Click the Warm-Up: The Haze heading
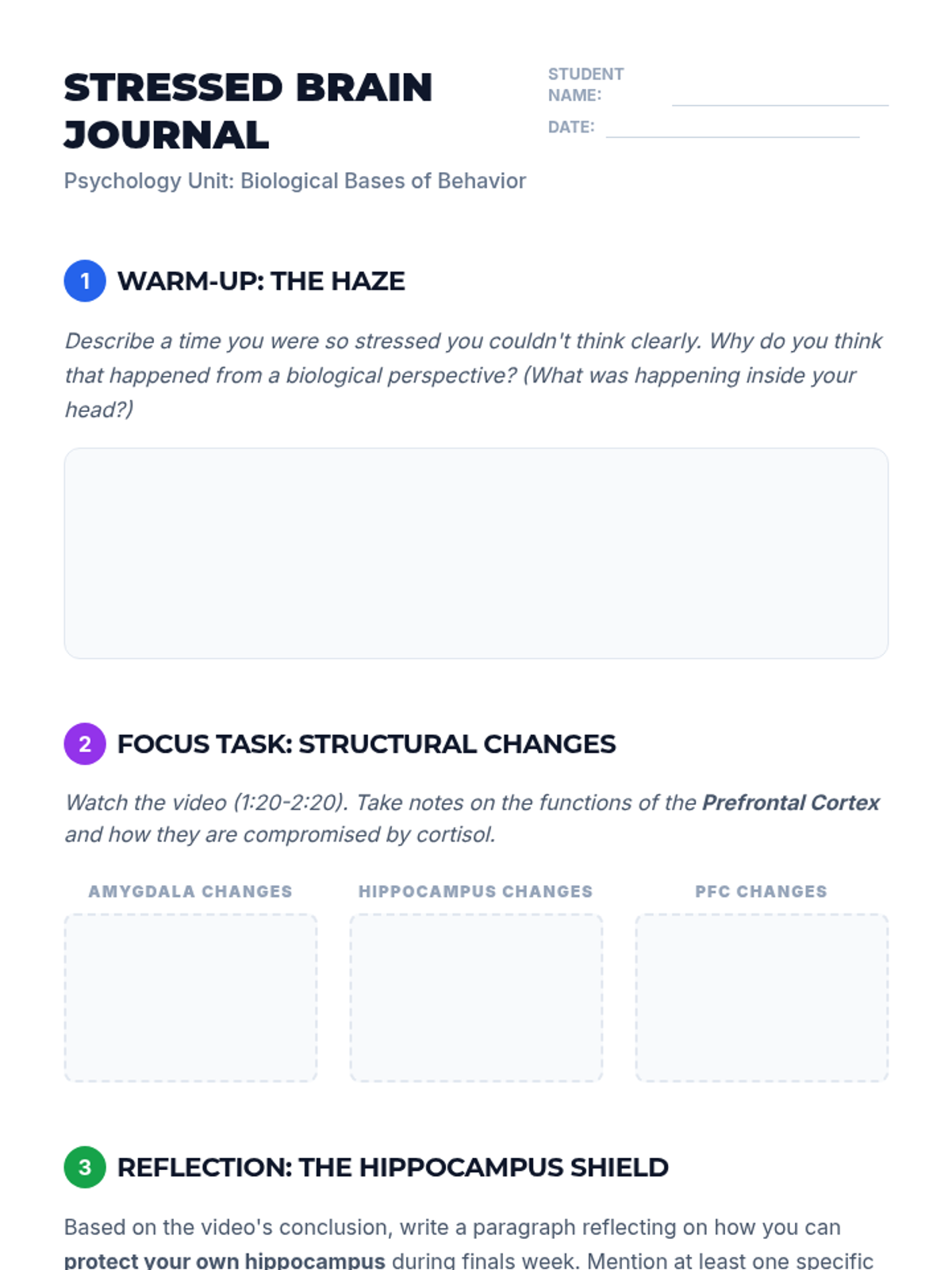Viewport: 952px width, 1270px height. tap(261, 281)
